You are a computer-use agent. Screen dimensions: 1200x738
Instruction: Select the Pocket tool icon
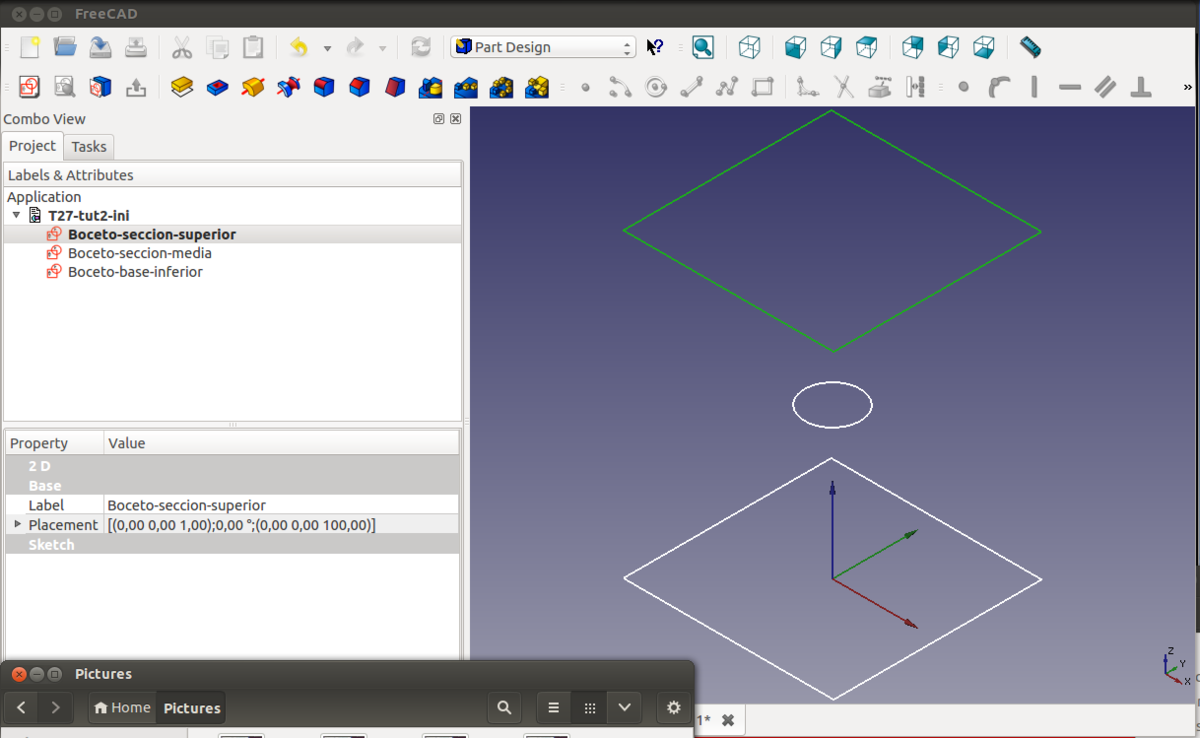coord(217,87)
